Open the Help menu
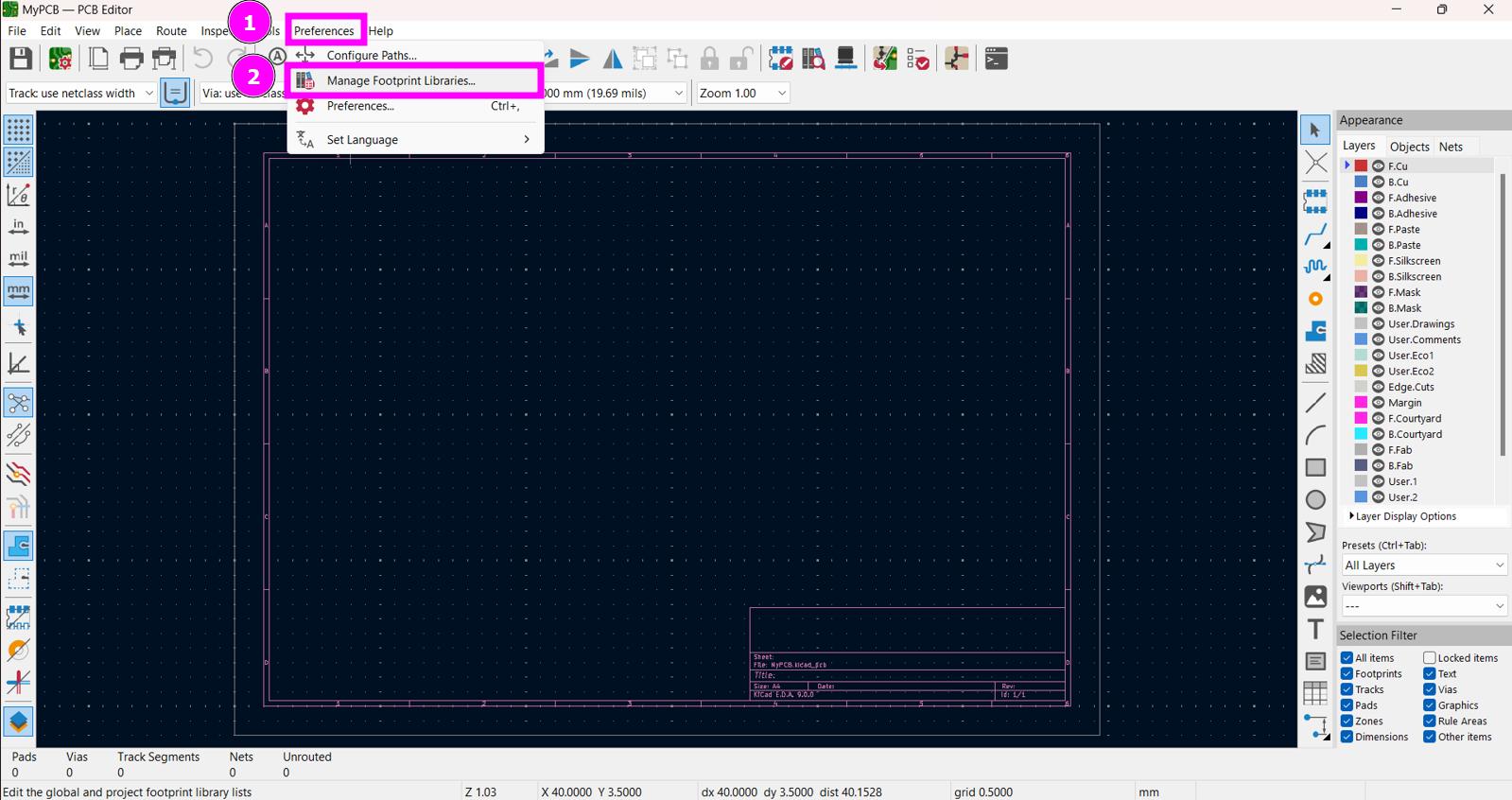Image resolution: width=1512 pixels, height=800 pixels. (x=381, y=31)
